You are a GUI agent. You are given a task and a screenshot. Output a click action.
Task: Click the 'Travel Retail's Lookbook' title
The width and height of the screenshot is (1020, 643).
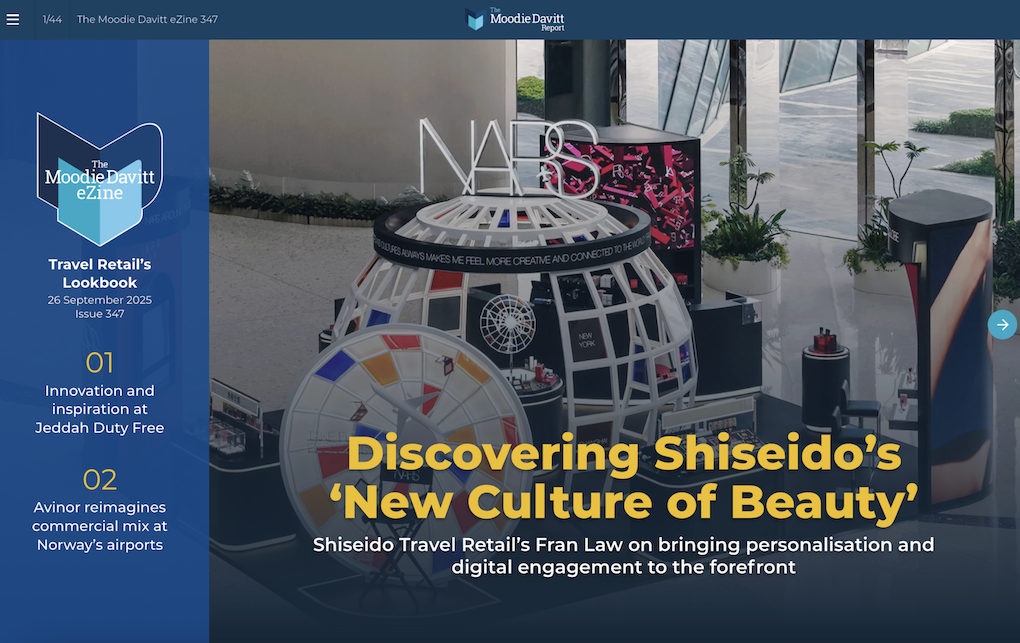coord(100,273)
